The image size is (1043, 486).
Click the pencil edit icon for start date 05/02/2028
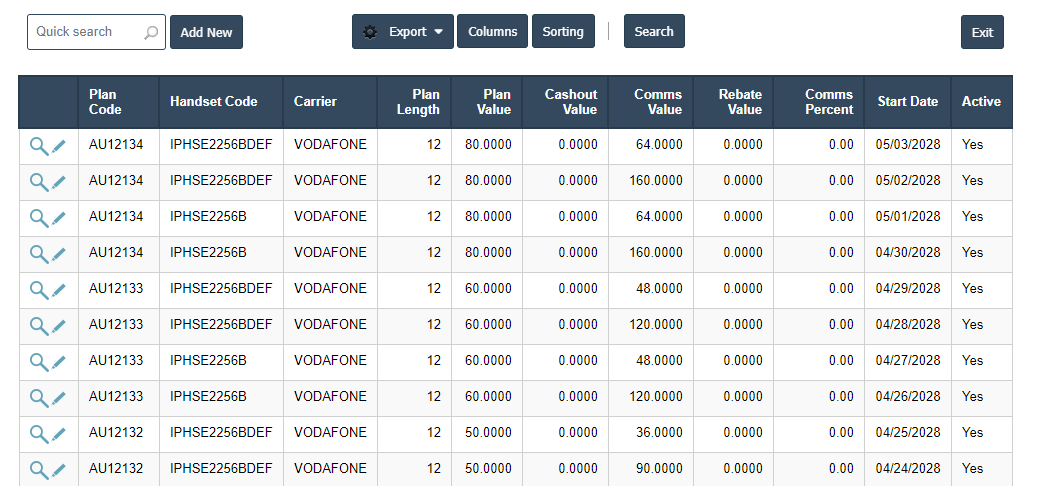coord(59,182)
